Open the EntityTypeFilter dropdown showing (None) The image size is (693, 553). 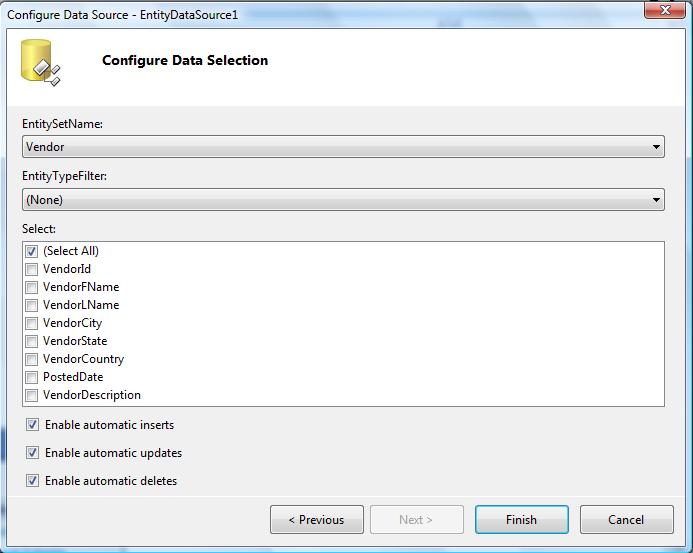point(343,200)
